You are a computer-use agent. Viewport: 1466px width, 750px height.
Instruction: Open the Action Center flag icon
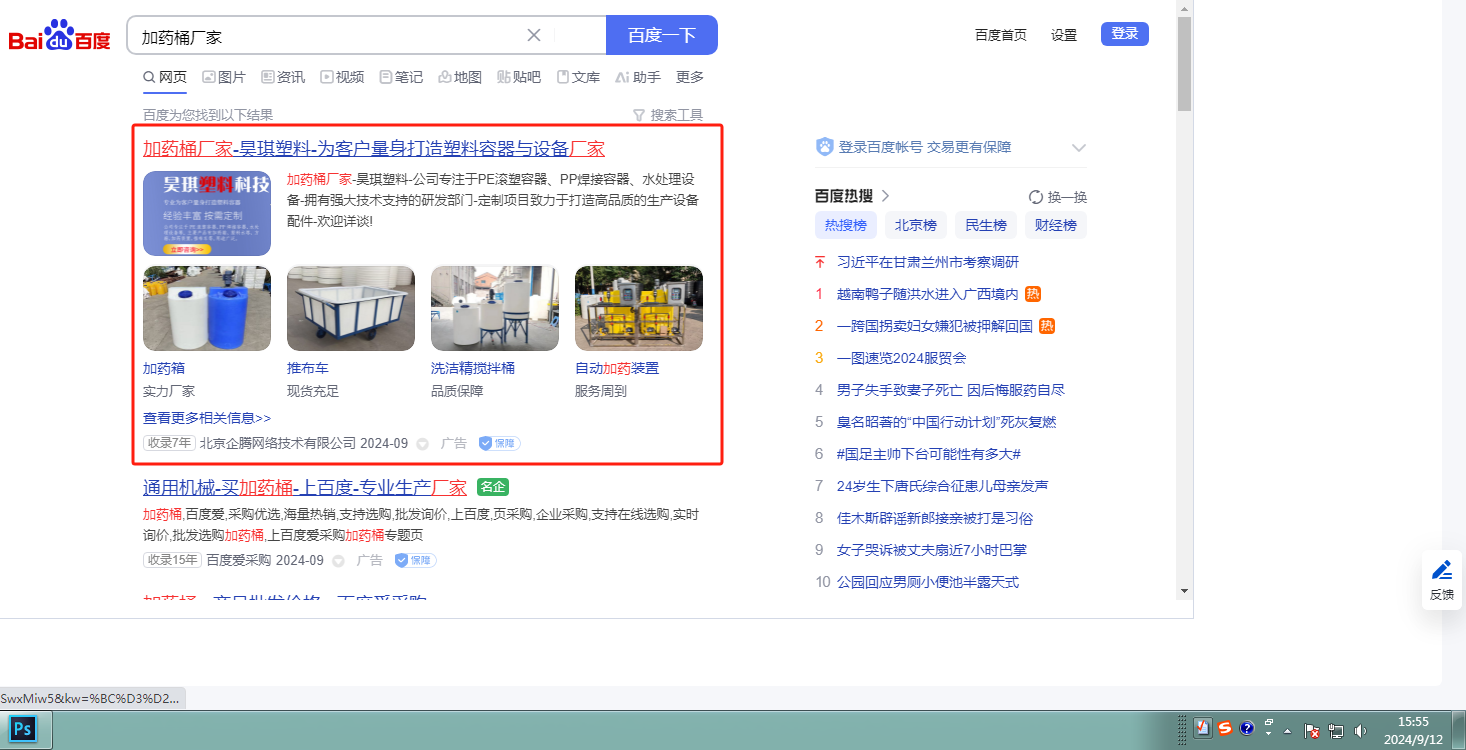tap(1314, 730)
